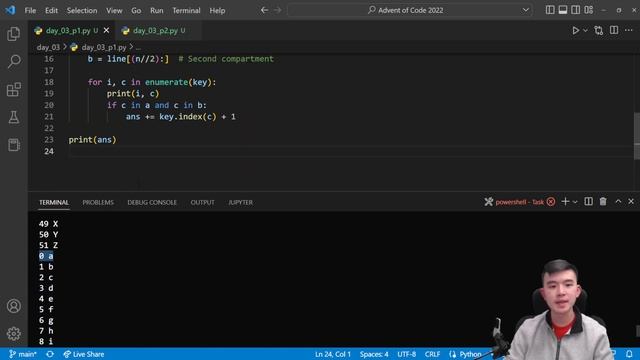The width and height of the screenshot is (640, 360).
Task: Open the Testing flask view
Action: (13, 117)
